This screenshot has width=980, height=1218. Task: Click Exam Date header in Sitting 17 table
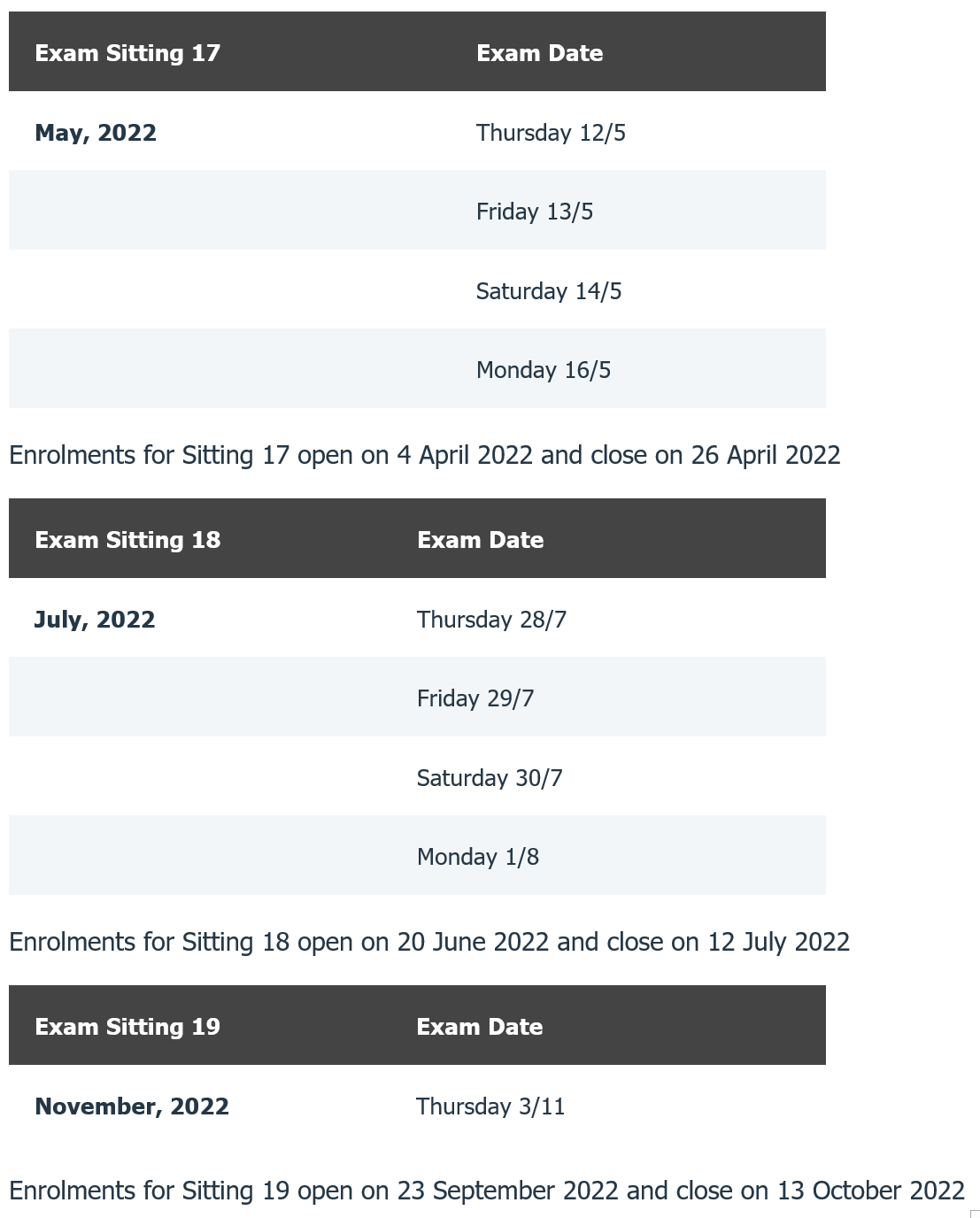click(x=539, y=53)
